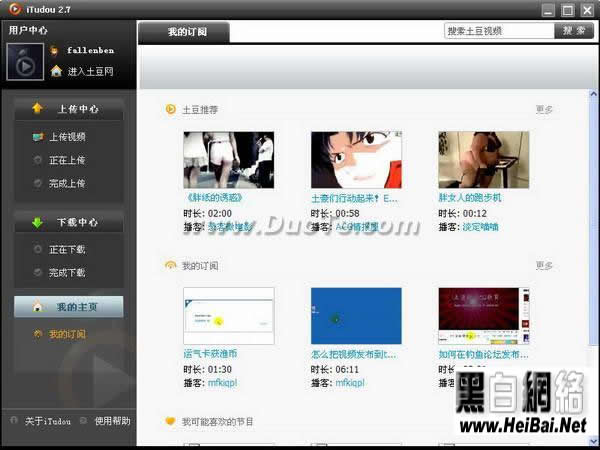Select 我的订阅 in the sidebar

[67, 334]
